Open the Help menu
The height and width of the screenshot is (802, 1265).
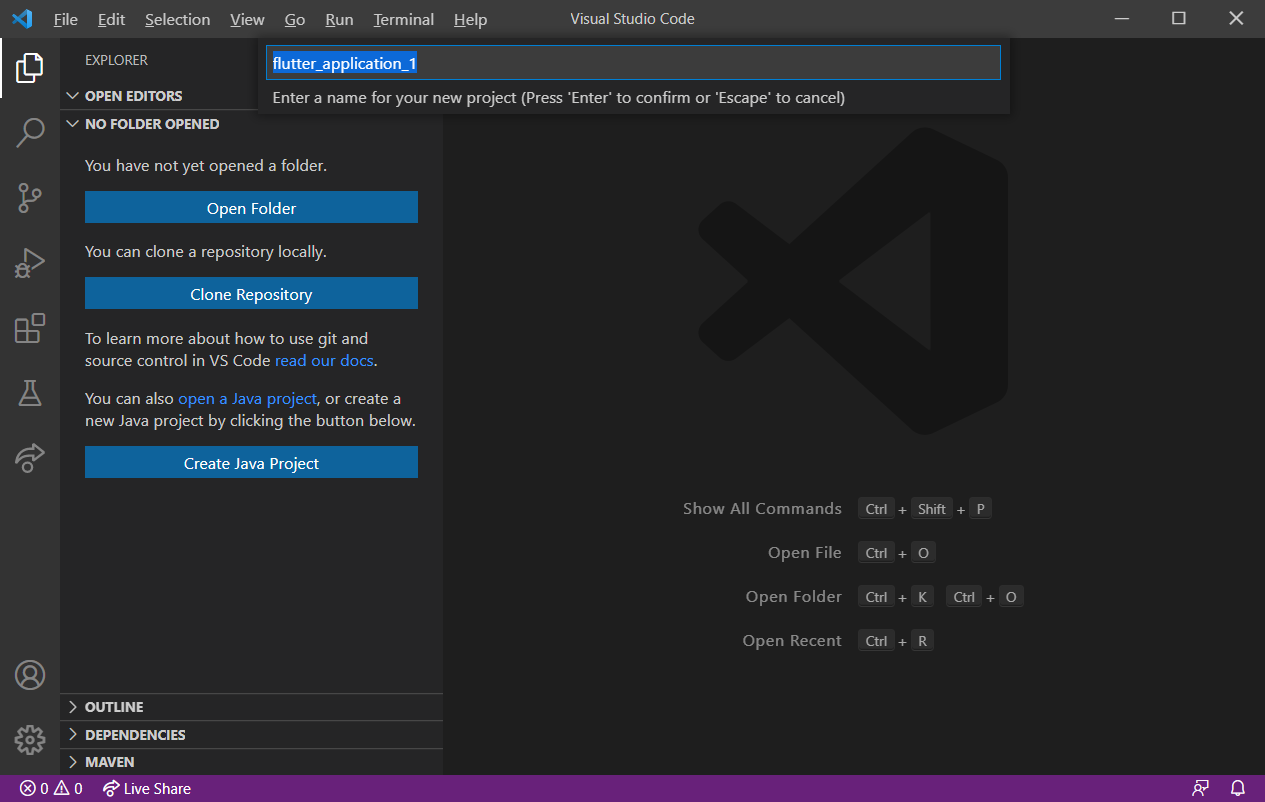tap(470, 19)
